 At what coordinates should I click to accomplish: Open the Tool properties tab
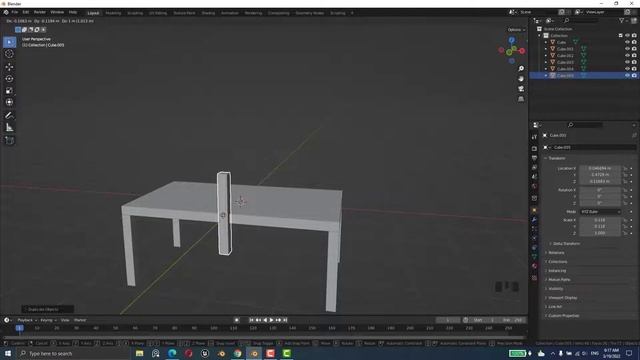(x=534, y=137)
